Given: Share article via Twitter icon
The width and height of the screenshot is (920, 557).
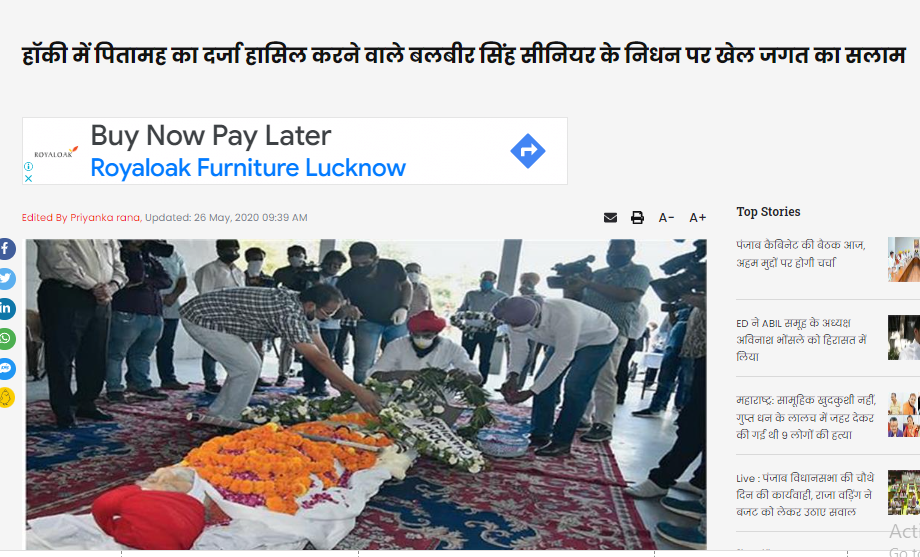Looking at the screenshot, I should 6,279.
